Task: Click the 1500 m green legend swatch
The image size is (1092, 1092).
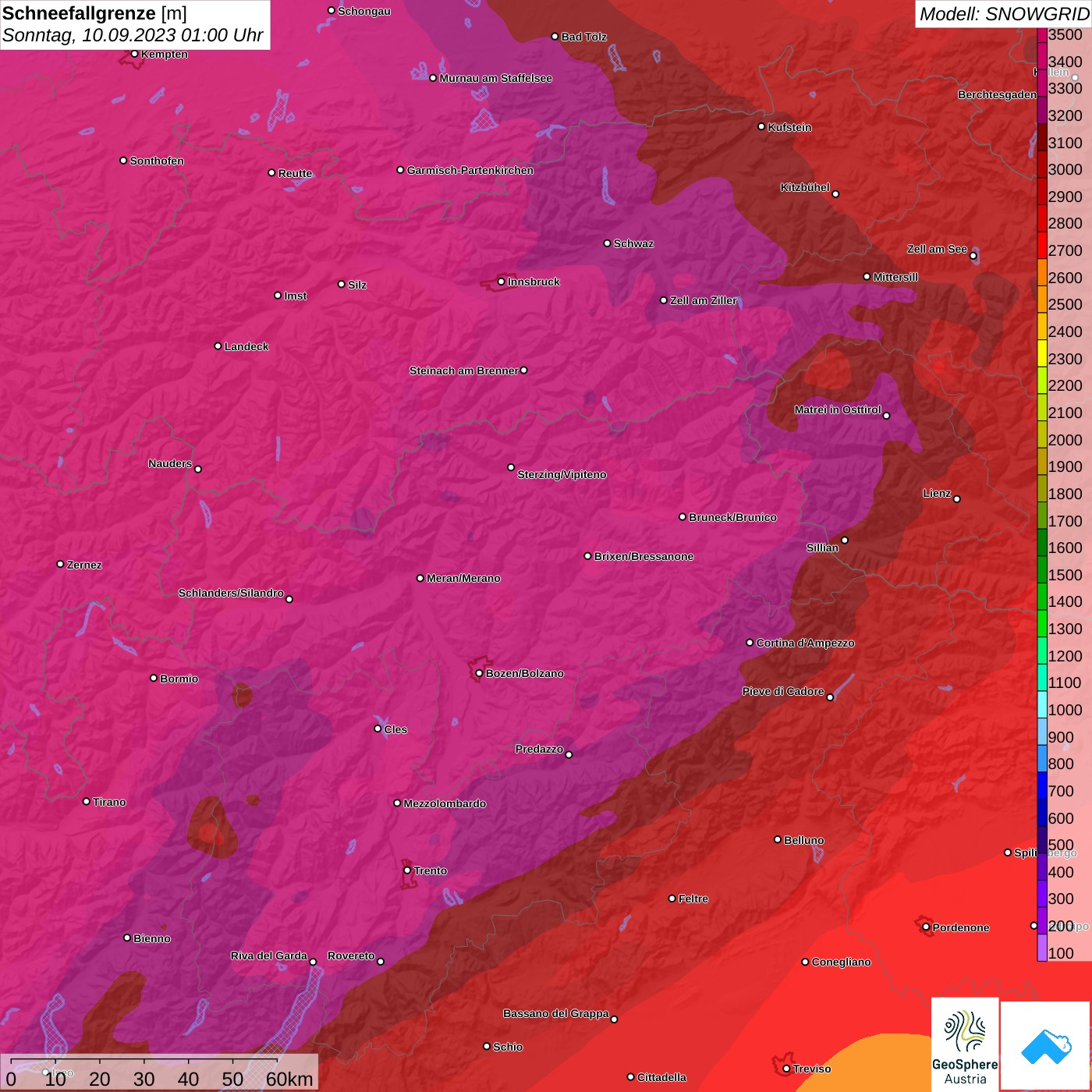Action: 1041,569
